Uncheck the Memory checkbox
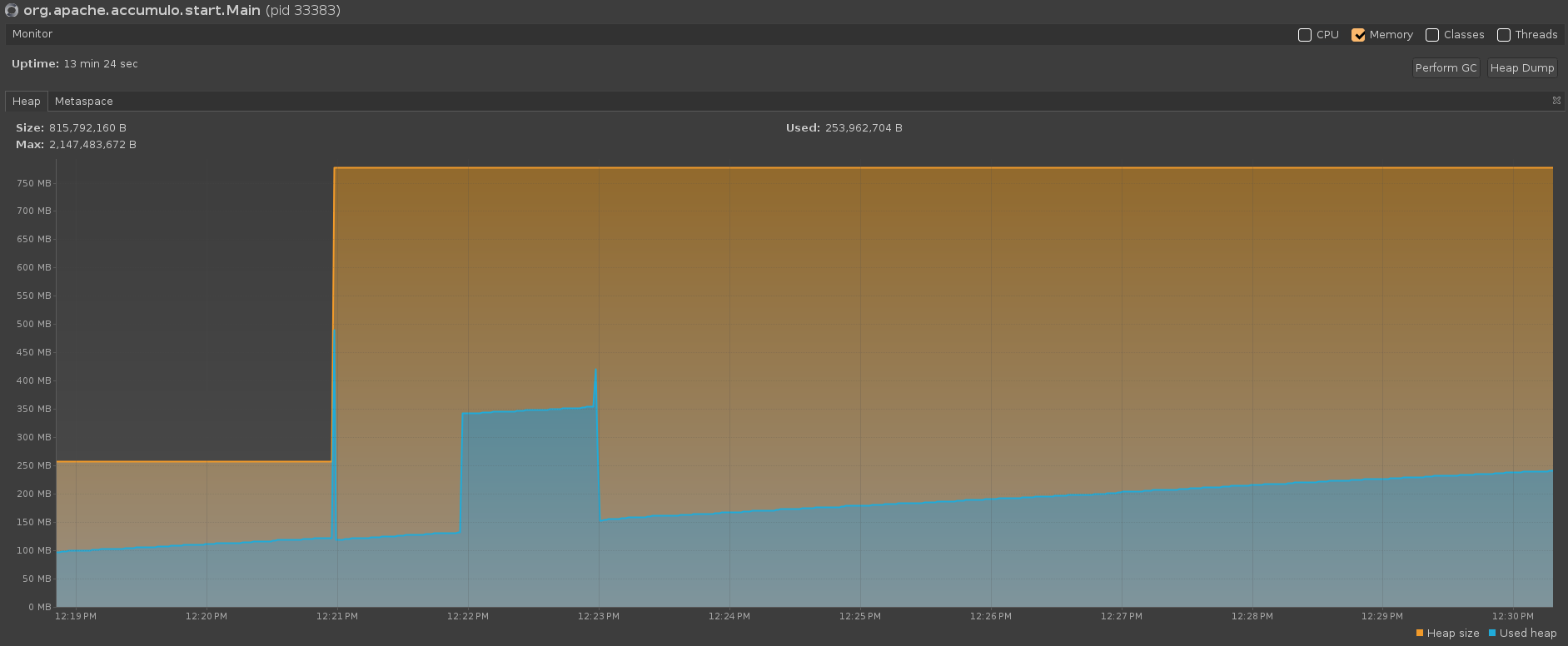 tap(1358, 35)
